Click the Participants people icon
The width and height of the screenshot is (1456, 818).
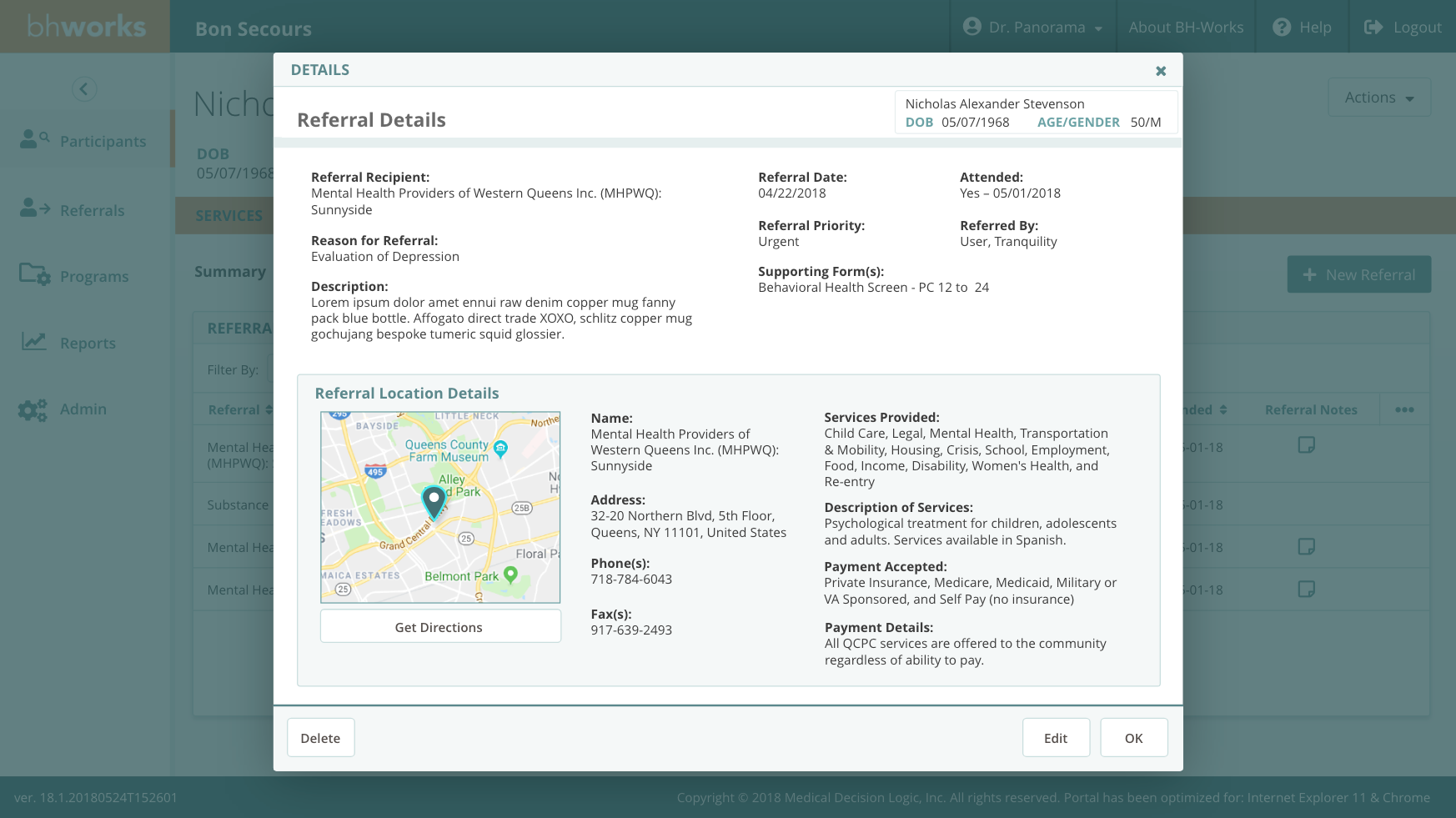click(x=34, y=139)
